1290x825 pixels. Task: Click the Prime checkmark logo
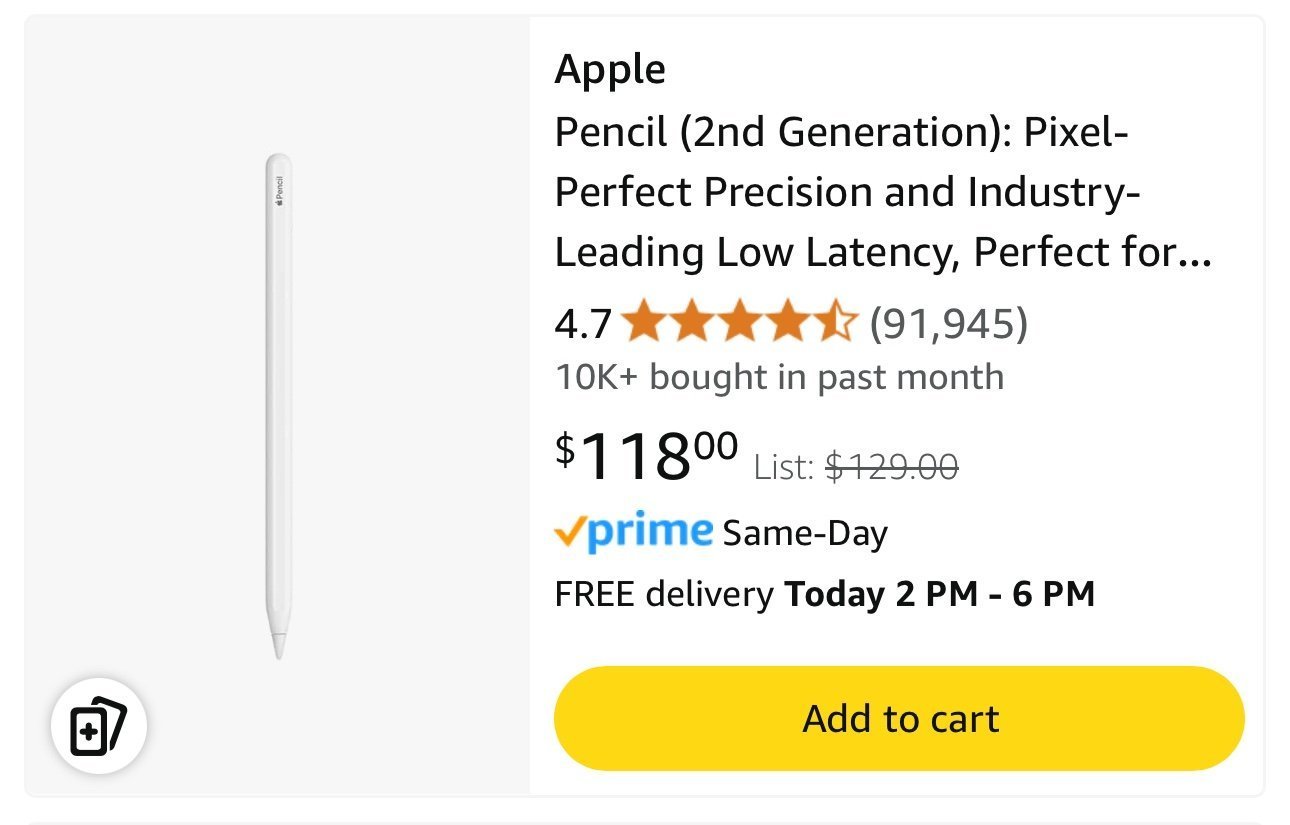(x=572, y=531)
